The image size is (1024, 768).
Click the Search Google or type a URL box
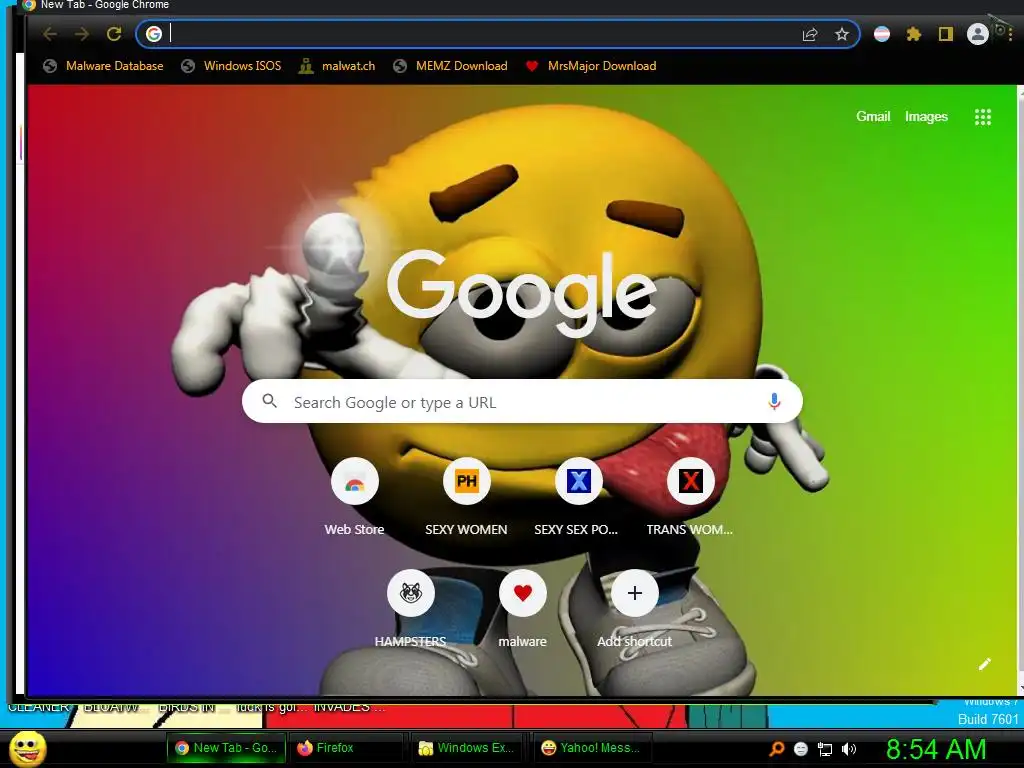coord(522,402)
